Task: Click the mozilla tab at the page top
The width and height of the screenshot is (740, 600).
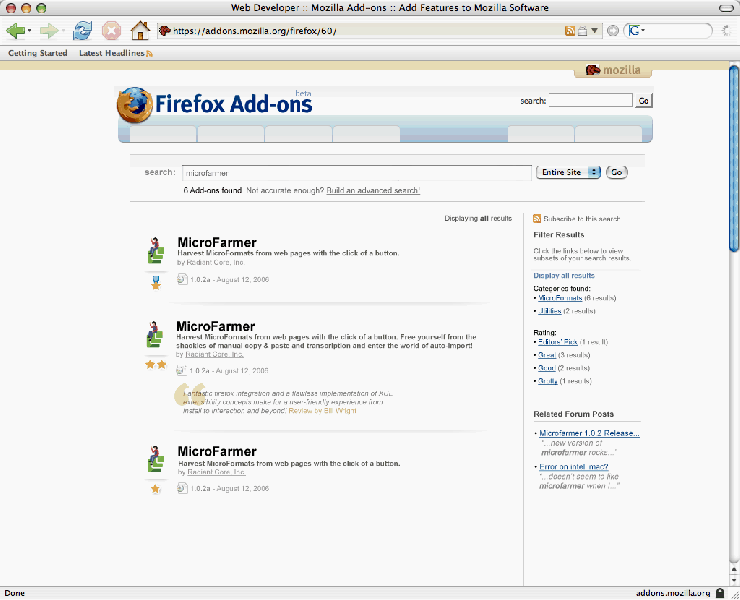Action: tap(613, 70)
